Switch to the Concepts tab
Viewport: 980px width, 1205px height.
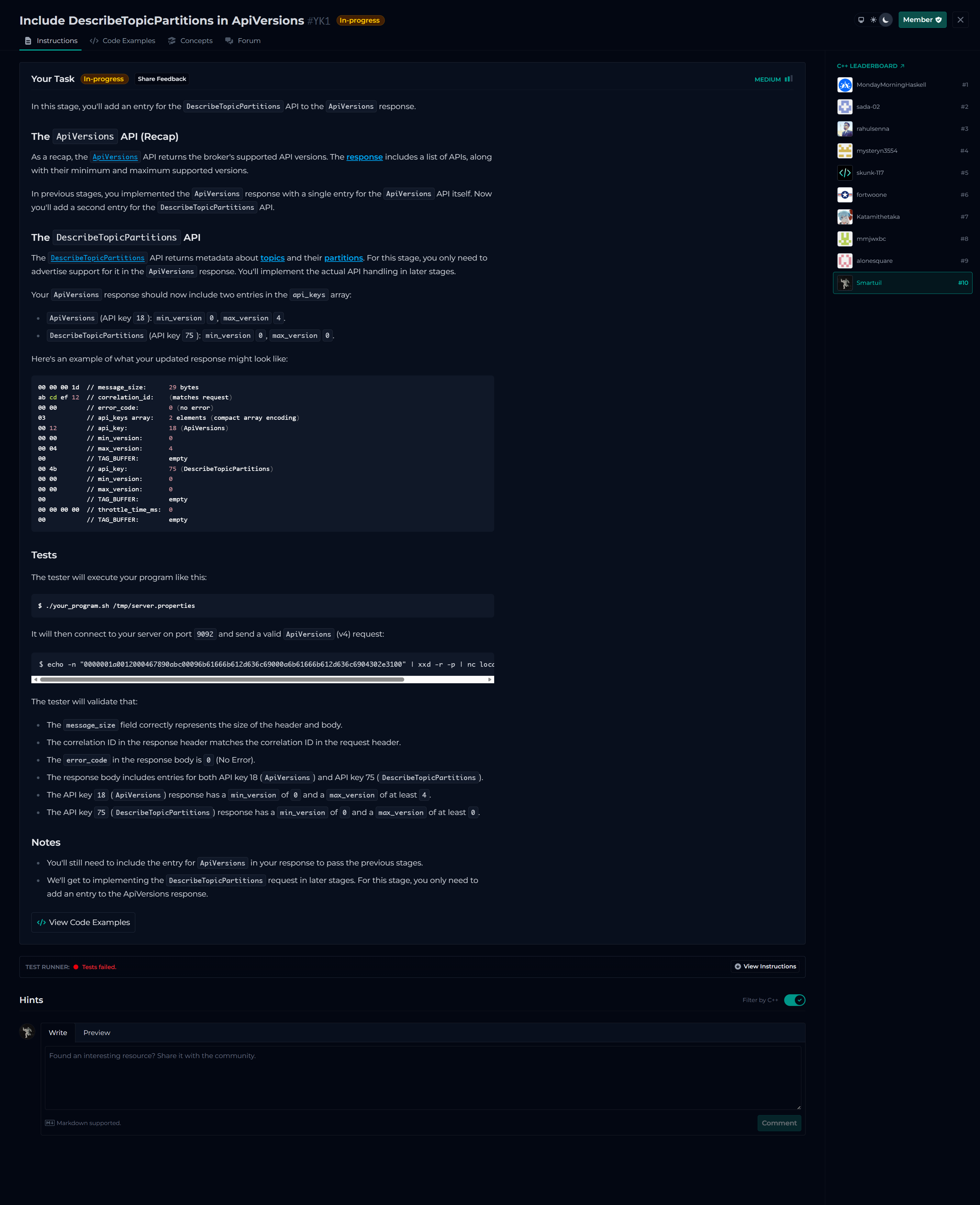[190, 41]
